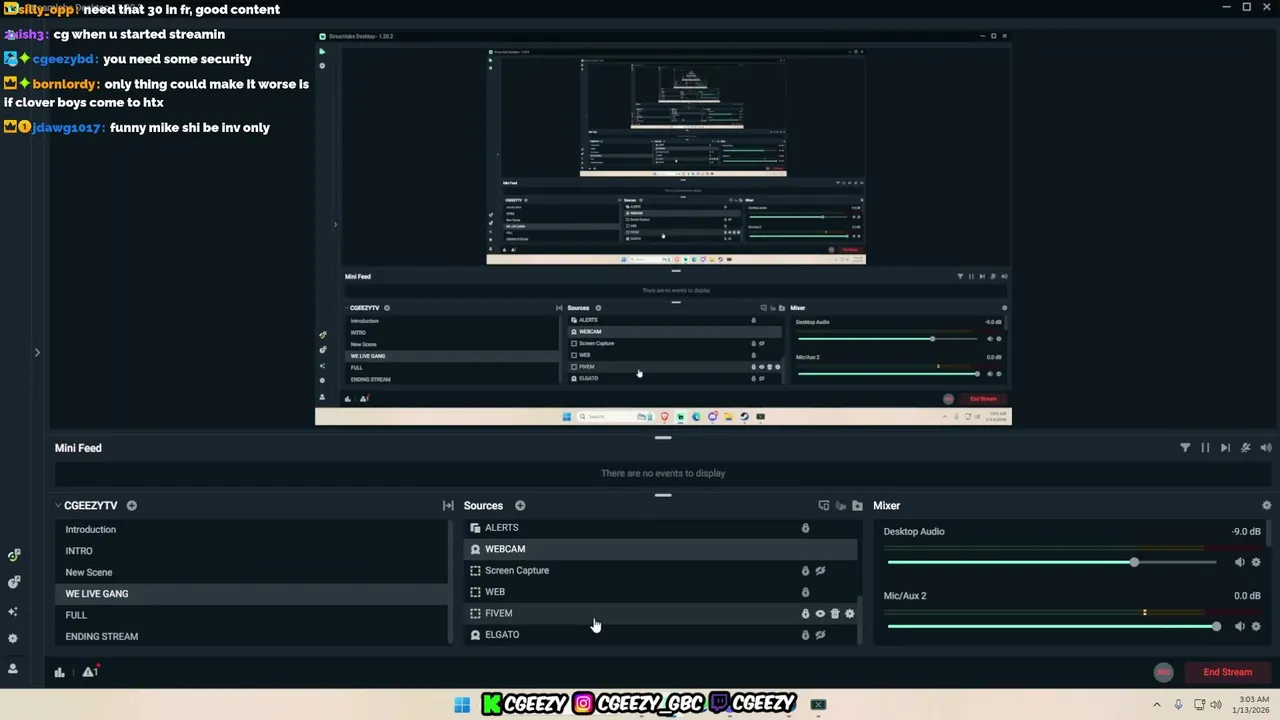Open the display capture icon in Sources header
Screen dimensions: 1280x720
(x=823, y=506)
